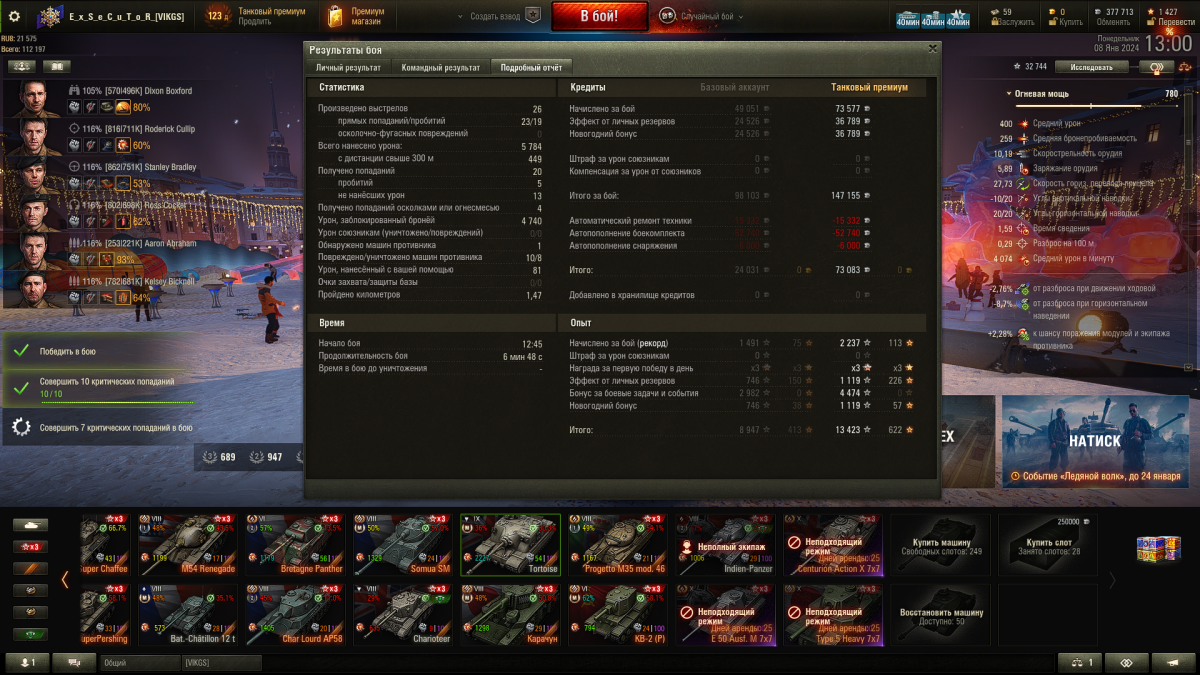Open the 689 rating badge counter
This screenshot has width=1200, height=675.
(219, 457)
